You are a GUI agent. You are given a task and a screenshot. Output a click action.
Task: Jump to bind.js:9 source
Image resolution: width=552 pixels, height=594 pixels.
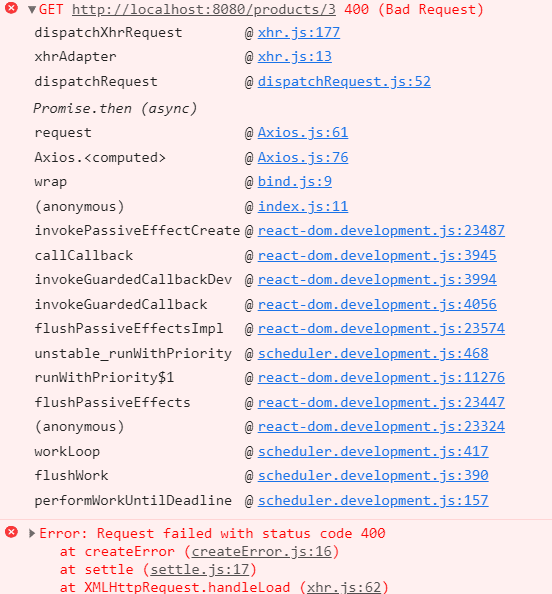[x=294, y=182]
